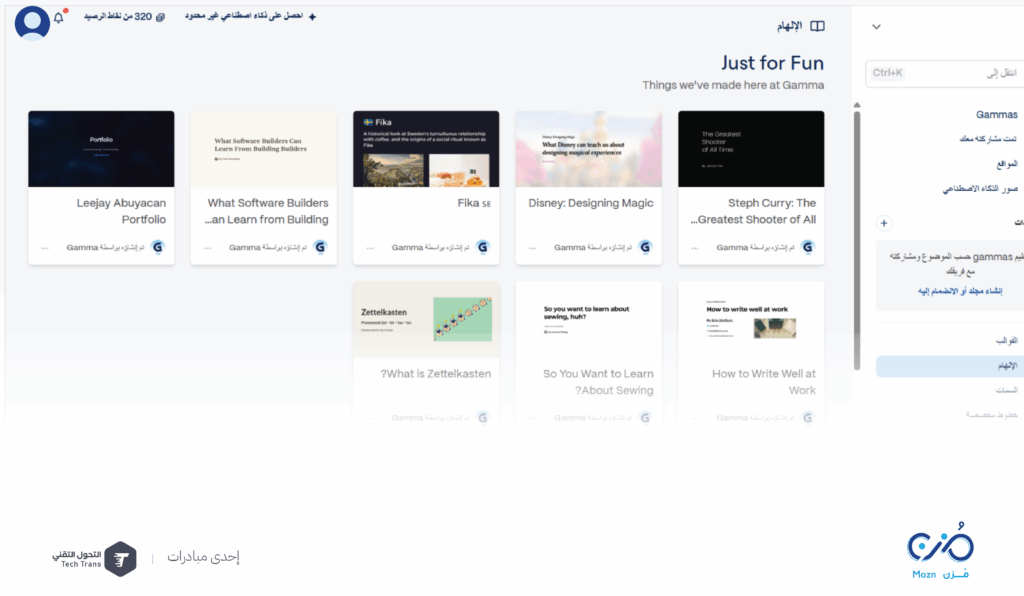Open the Gamma author icon on Steph Curry card
Image resolution: width=1024 pixels, height=596 pixels.
(808, 247)
